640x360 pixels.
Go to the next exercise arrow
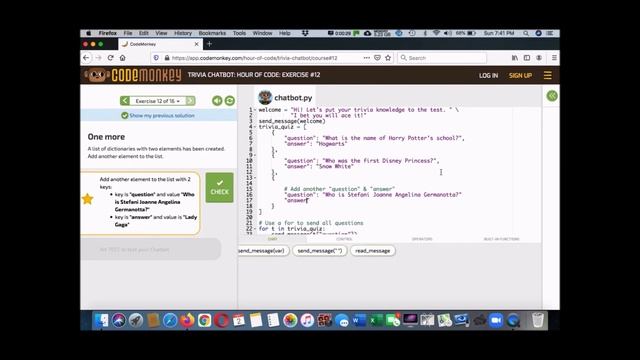click(x=191, y=101)
